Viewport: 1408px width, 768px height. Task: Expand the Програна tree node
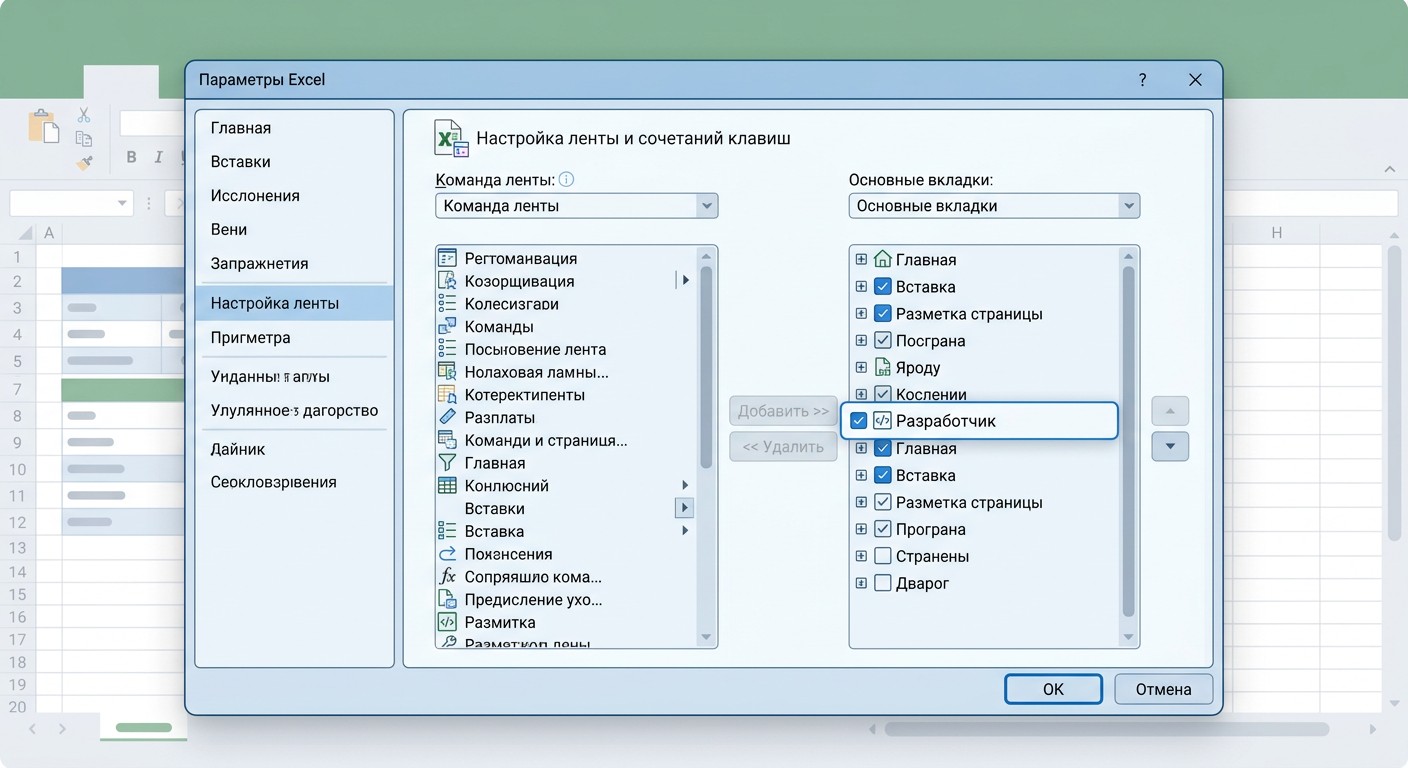[861, 529]
